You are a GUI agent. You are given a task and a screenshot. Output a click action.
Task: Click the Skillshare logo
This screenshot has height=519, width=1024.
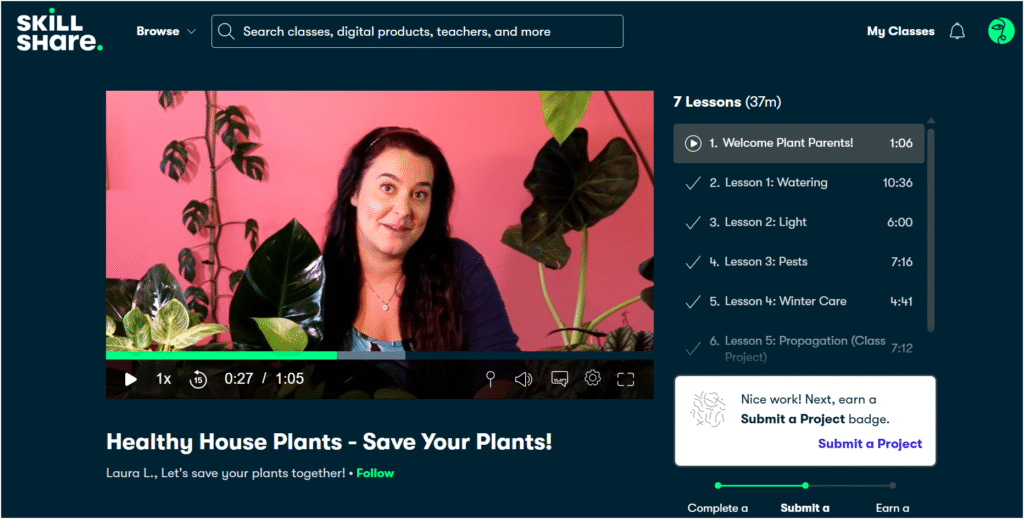pyautogui.click(x=59, y=32)
